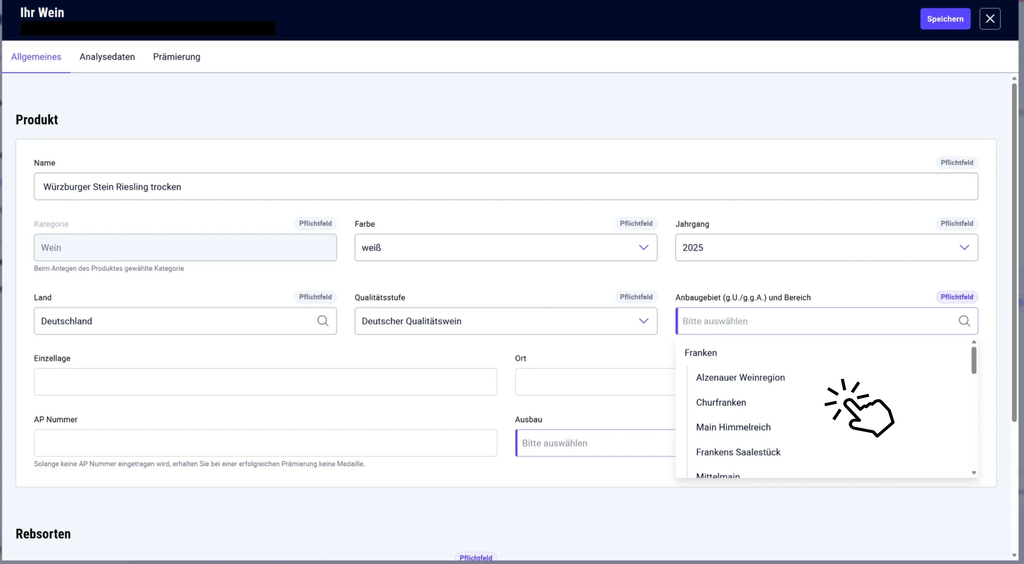Focus the AP Nummer input field
Image resolution: width=1024 pixels, height=564 pixels.
coord(265,443)
